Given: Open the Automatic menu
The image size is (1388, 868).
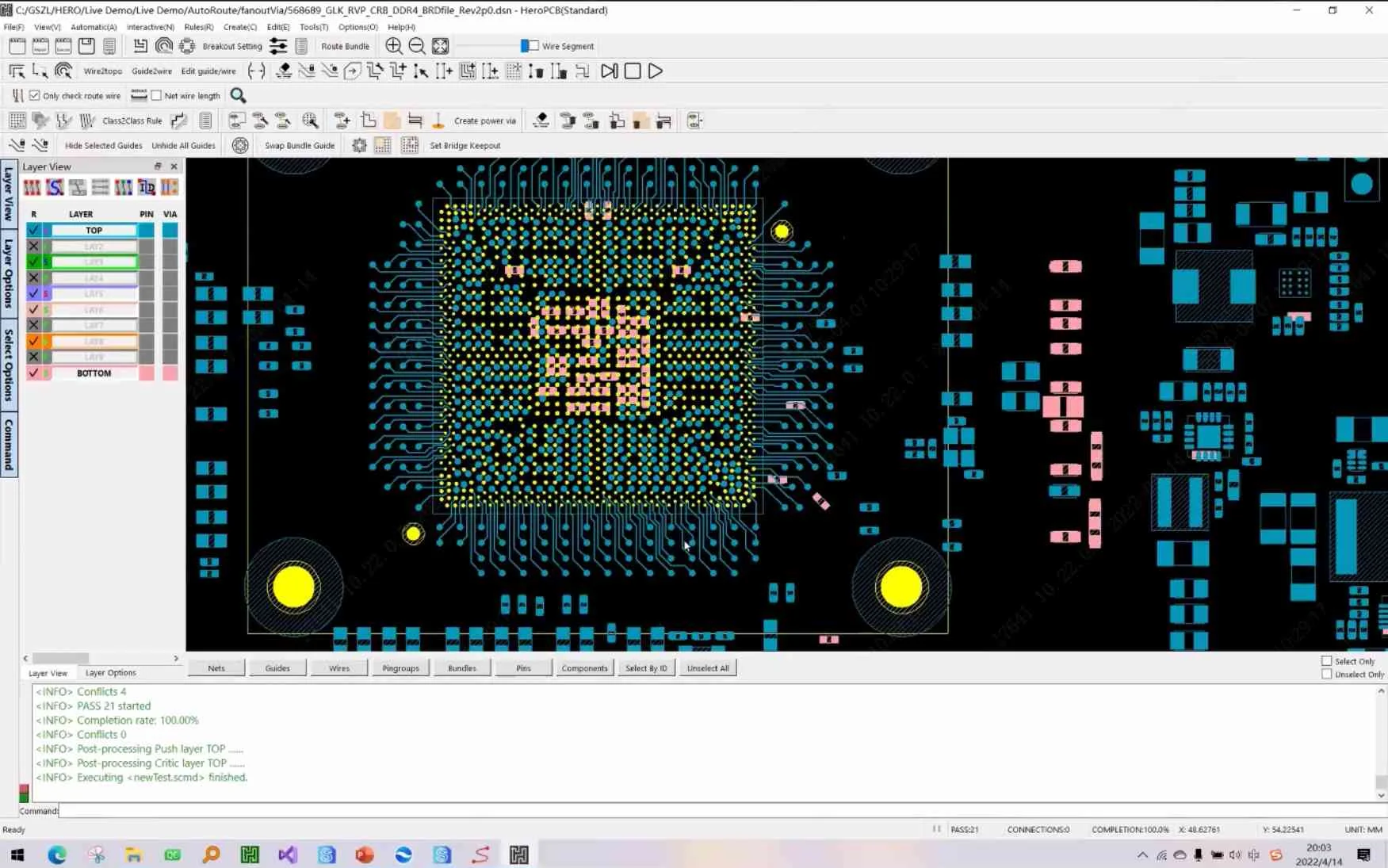Looking at the screenshot, I should [94, 26].
